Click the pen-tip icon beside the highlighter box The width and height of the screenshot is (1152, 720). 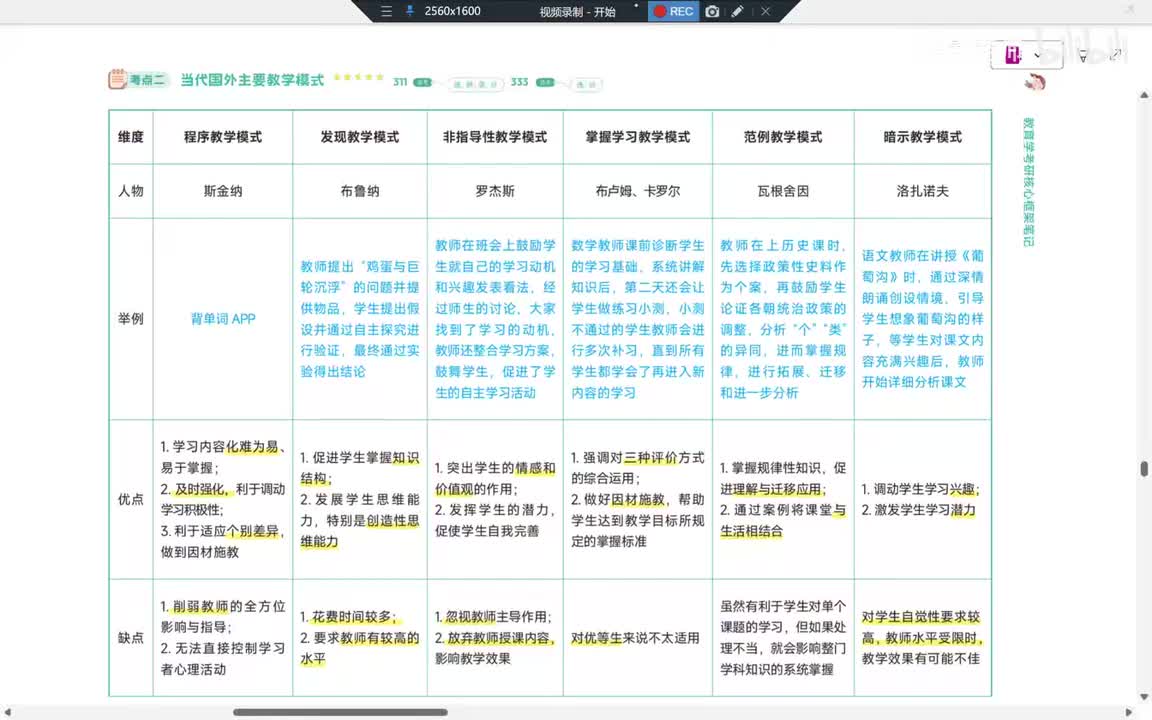click(1082, 56)
